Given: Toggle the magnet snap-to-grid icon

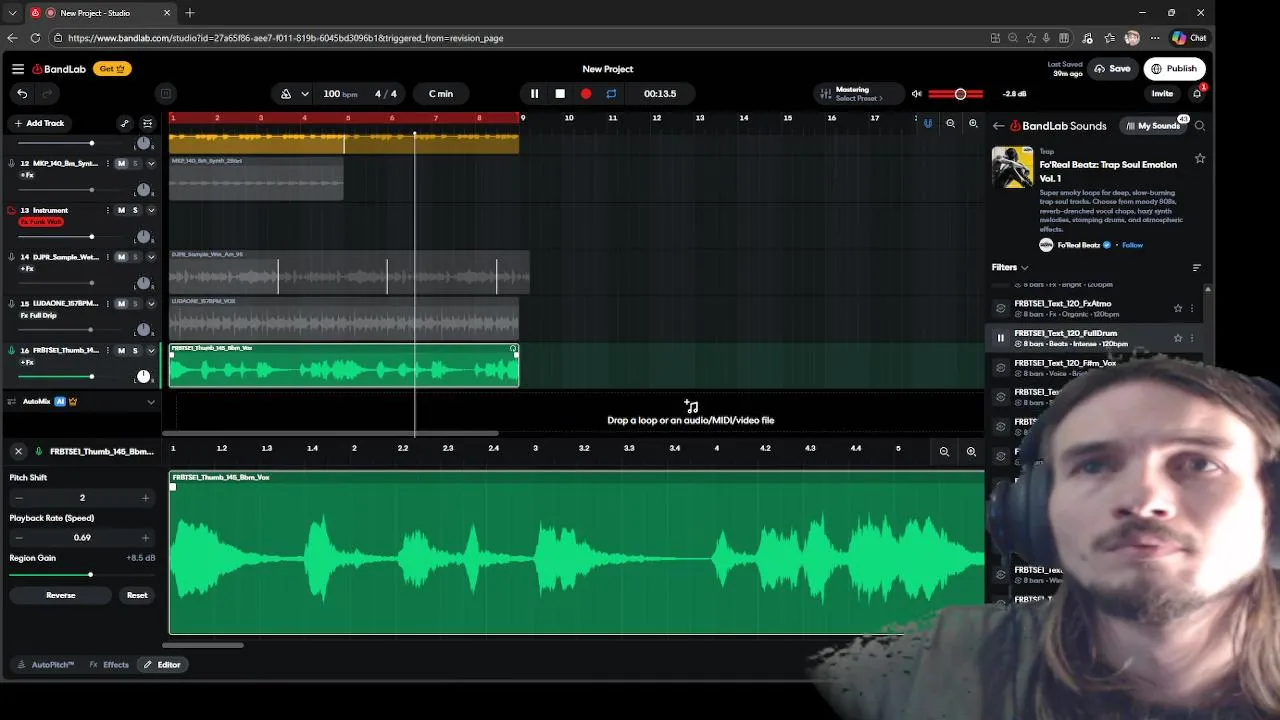Looking at the screenshot, I should pos(928,124).
